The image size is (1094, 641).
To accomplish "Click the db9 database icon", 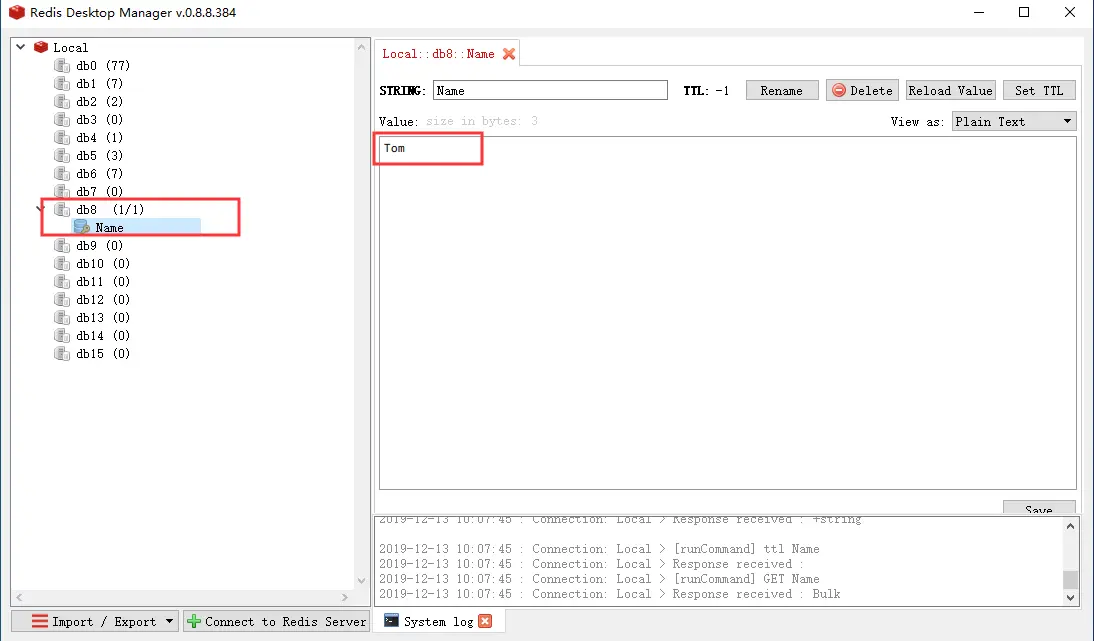I will pos(62,246).
